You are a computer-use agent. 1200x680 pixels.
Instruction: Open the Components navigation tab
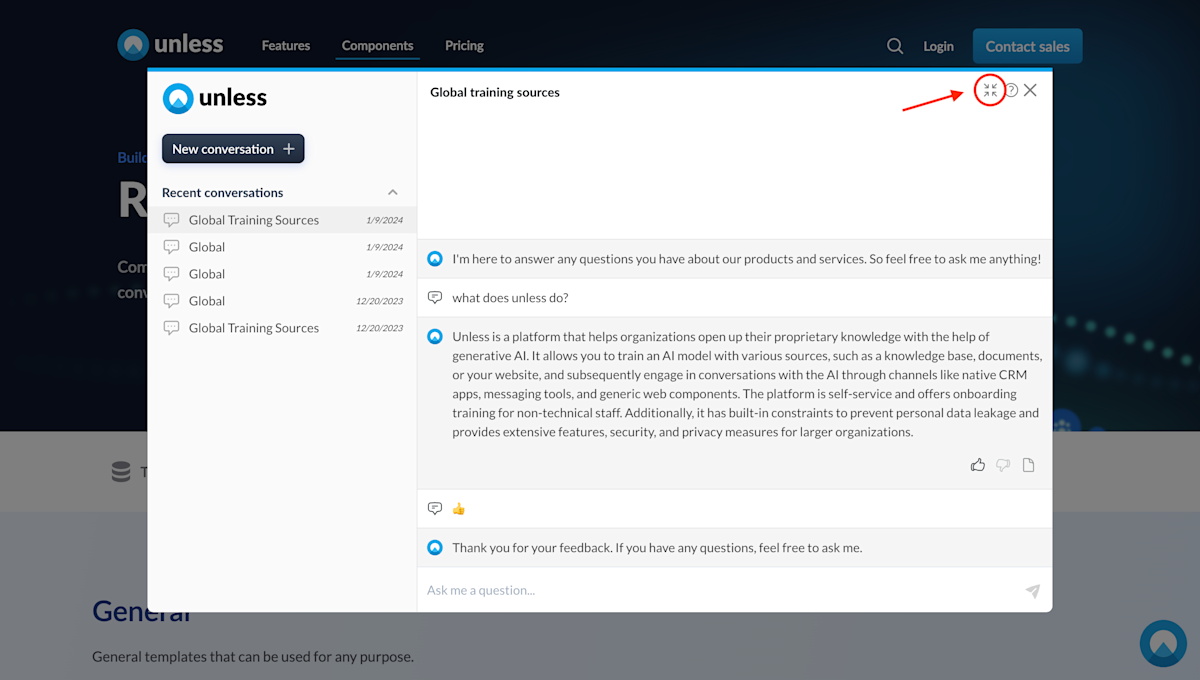[x=377, y=45]
